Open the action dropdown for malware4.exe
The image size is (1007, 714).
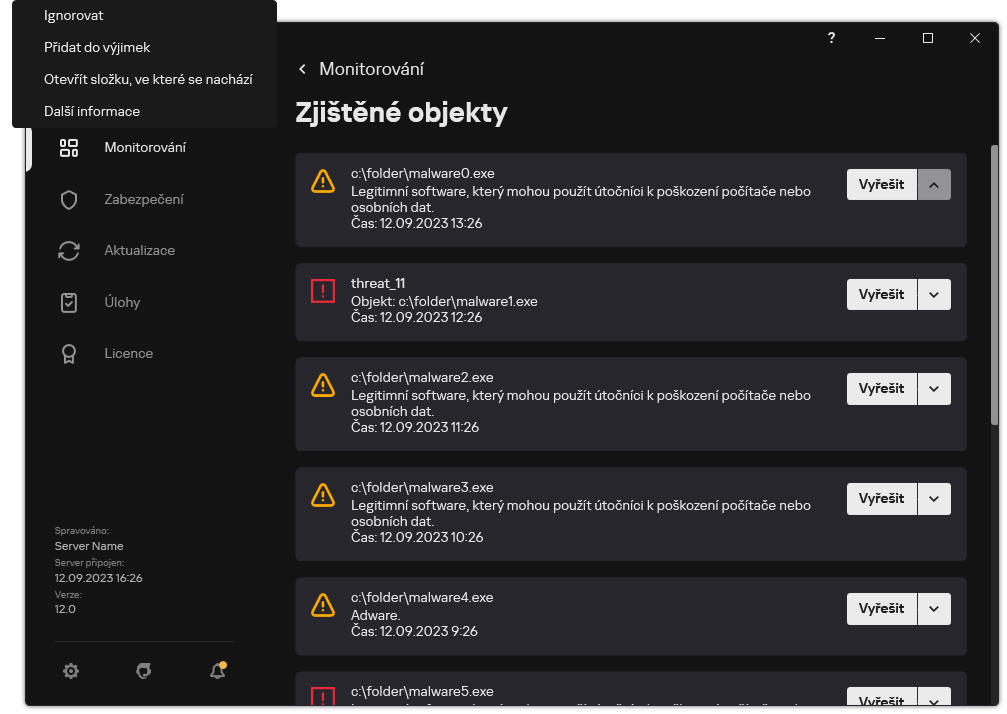click(934, 608)
